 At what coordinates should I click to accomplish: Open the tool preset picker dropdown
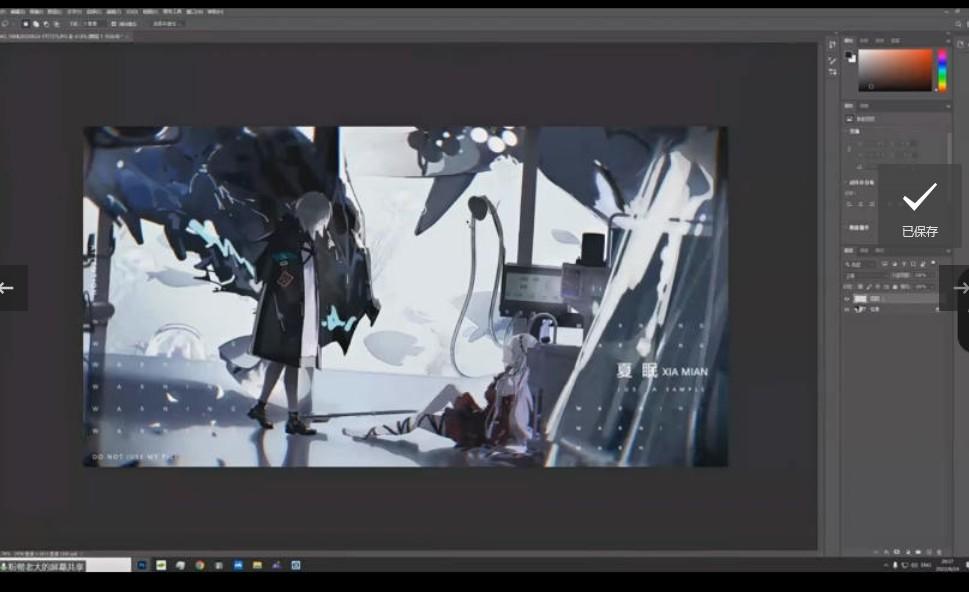pos(8,23)
